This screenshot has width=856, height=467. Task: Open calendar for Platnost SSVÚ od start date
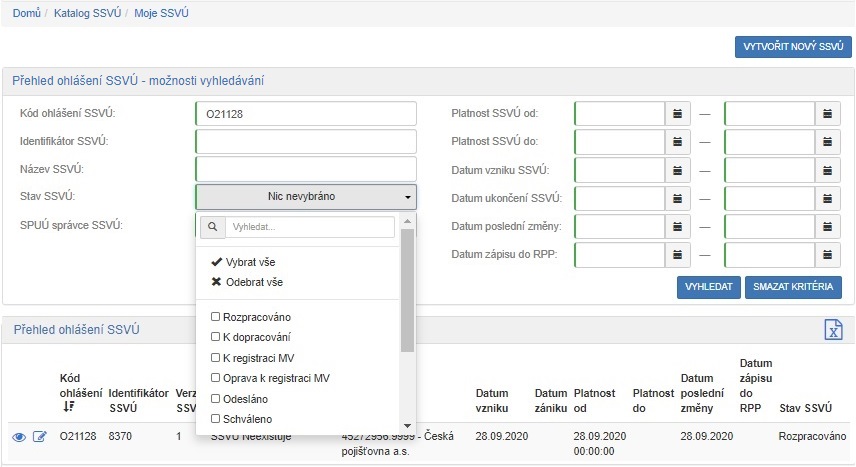tap(678, 113)
